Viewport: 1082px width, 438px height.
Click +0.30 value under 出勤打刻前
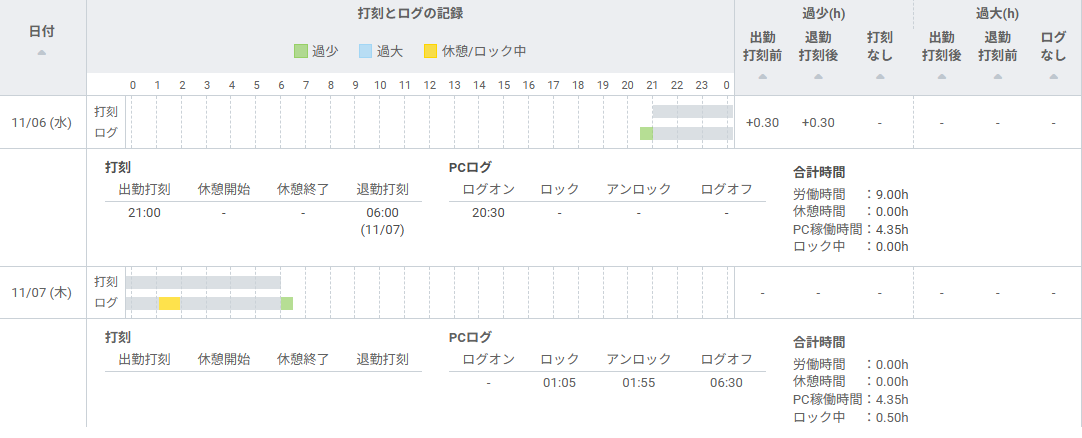point(762,123)
